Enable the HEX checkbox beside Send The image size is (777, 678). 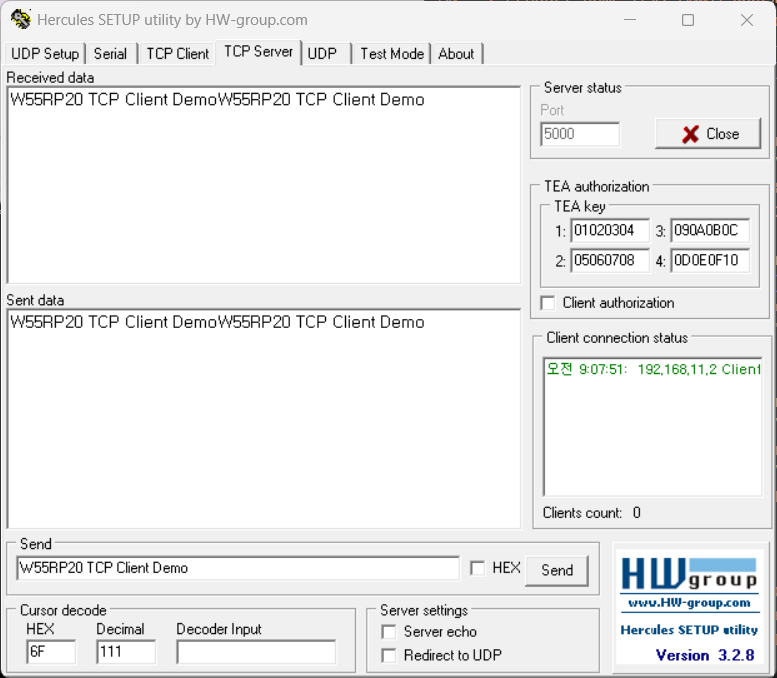click(x=478, y=568)
